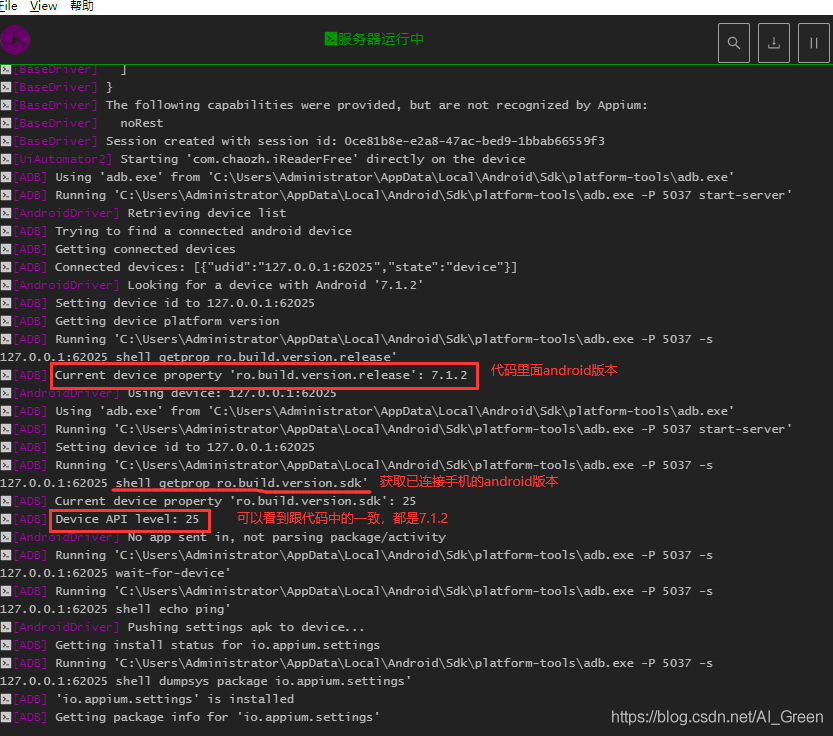Select line 'Pushing settings apk to device...'

(x=246, y=628)
